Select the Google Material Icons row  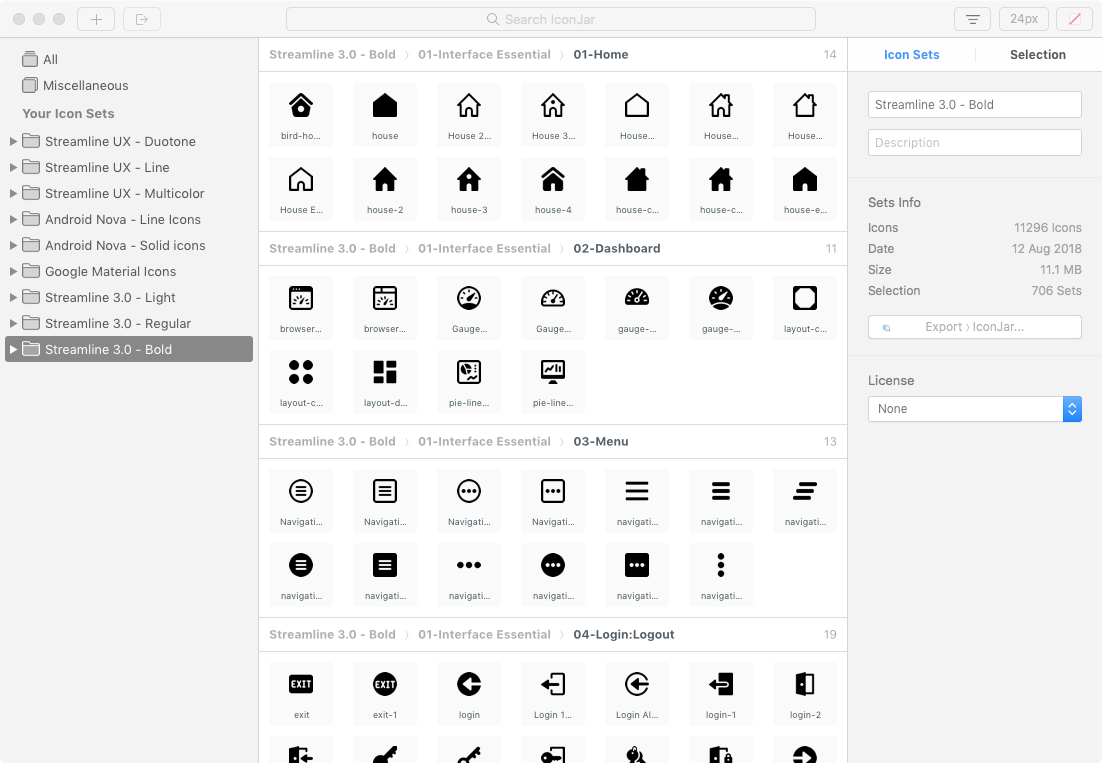(129, 271)
